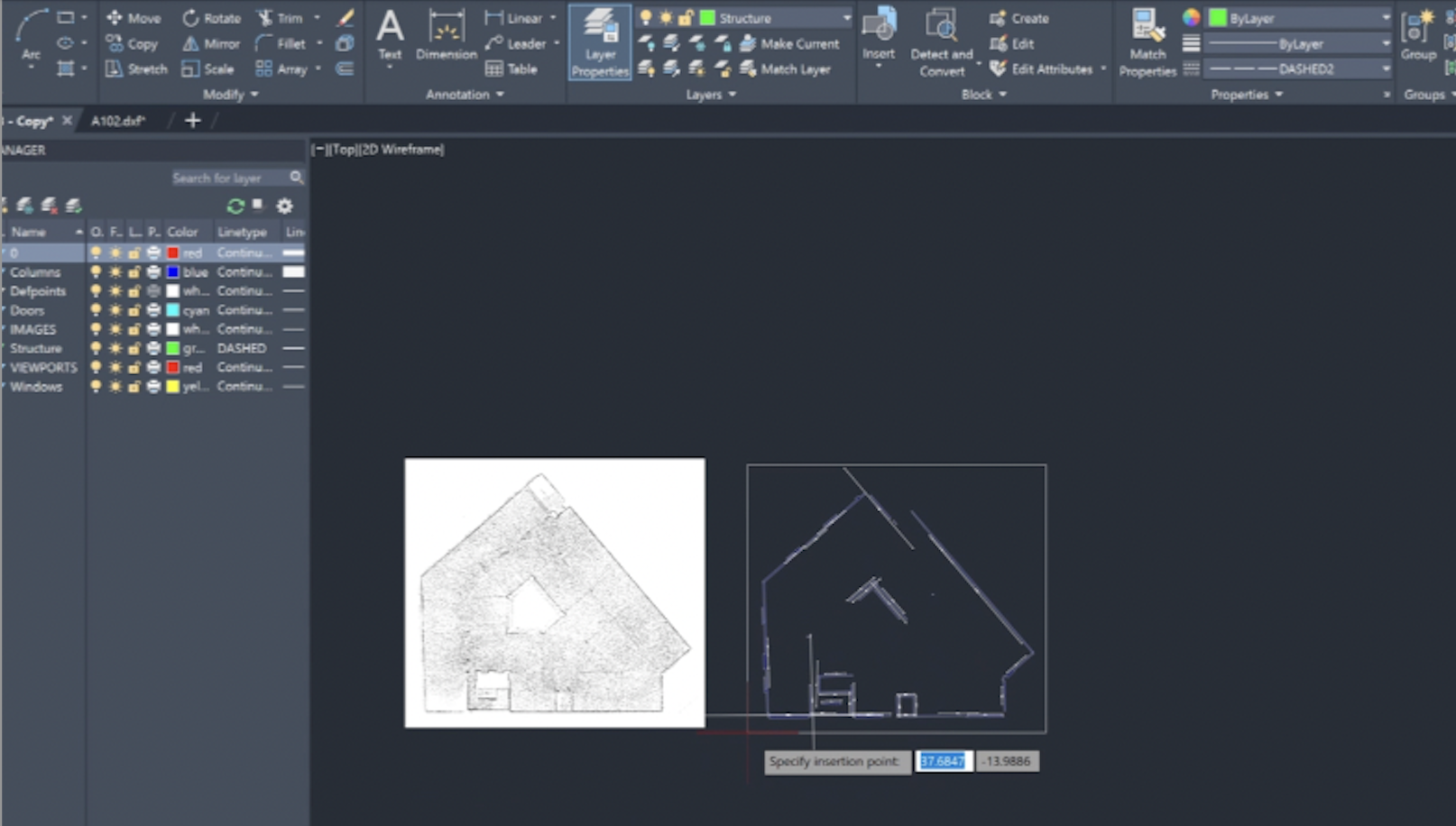This screenshot has height=826, width=1456.
Task: Open a new drawing tab with plus
Action: click(192, 121)
